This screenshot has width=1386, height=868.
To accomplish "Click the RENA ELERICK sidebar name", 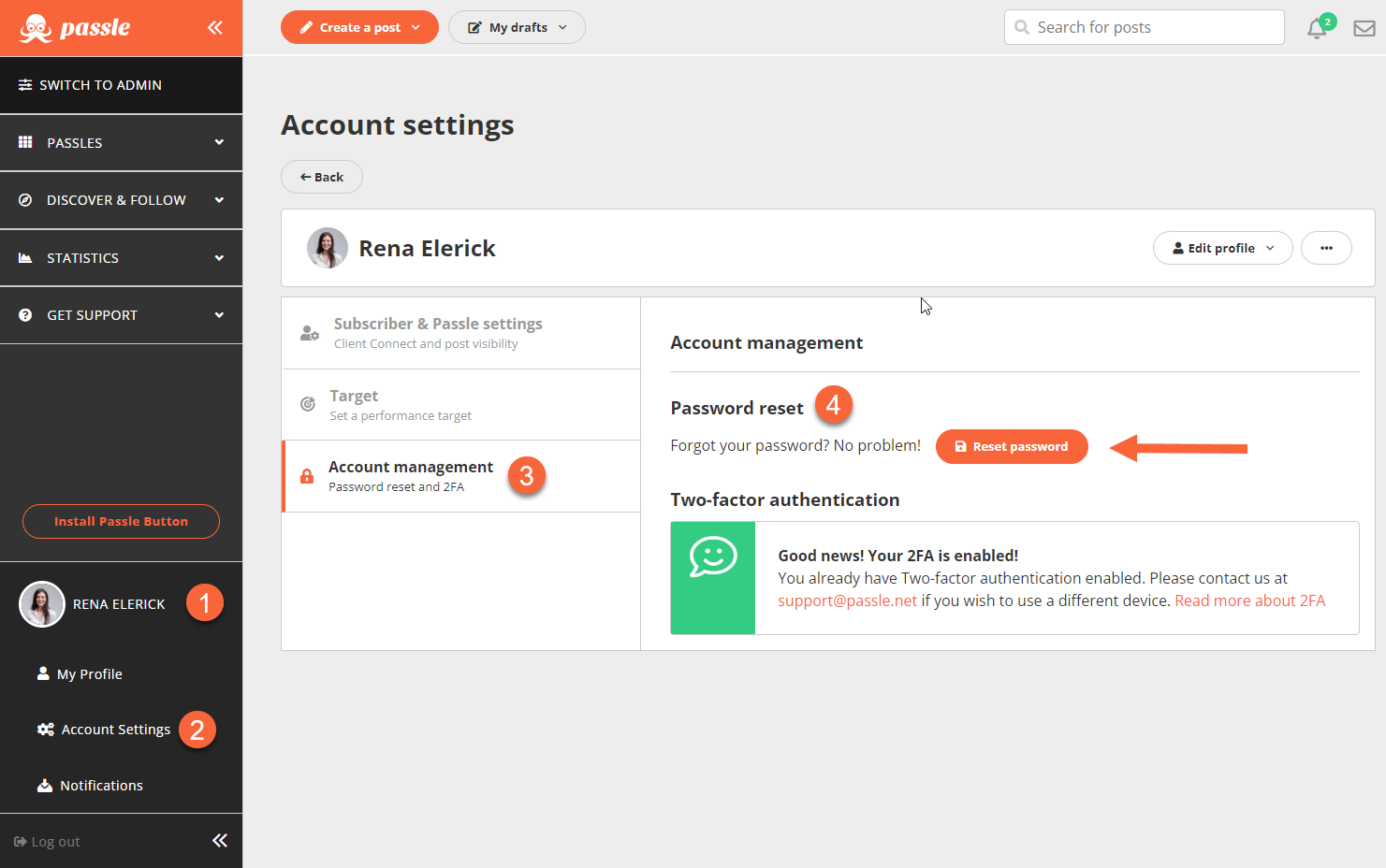I will (x=119, y=604).
